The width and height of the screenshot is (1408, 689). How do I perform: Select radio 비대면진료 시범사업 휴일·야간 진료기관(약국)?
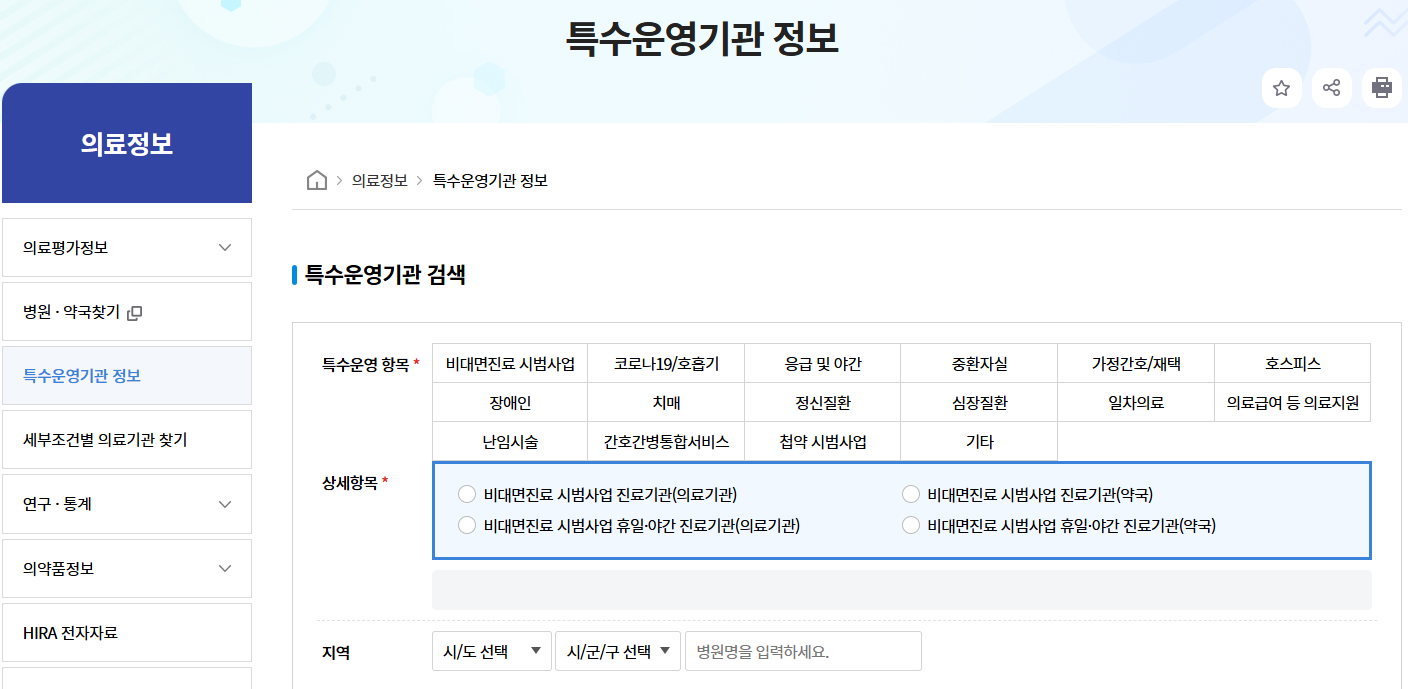910,525
